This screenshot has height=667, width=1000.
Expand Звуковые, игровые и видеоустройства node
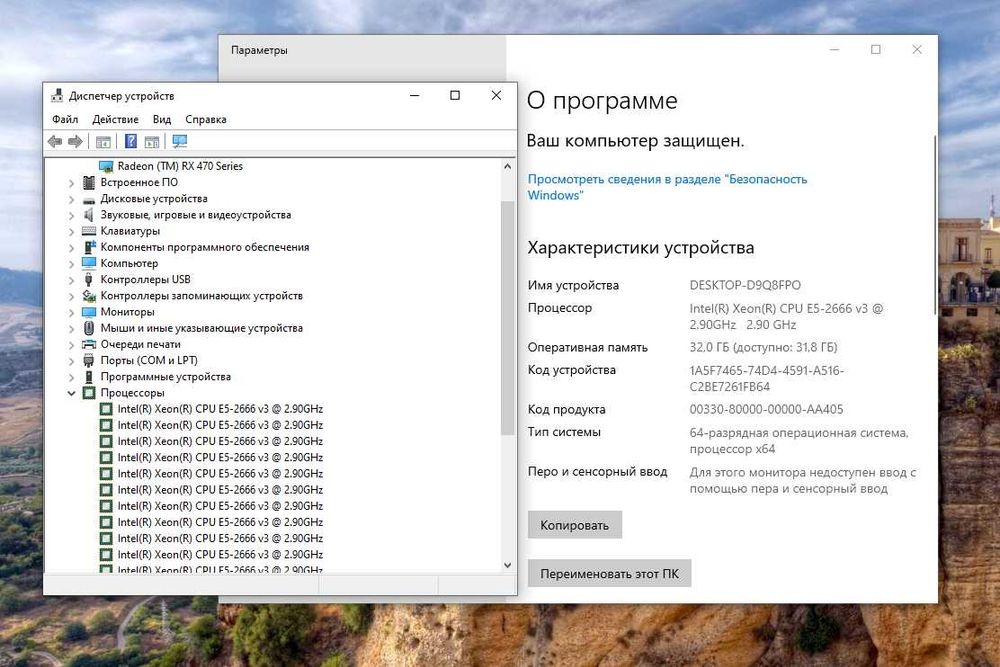click(x=71, y=216)
